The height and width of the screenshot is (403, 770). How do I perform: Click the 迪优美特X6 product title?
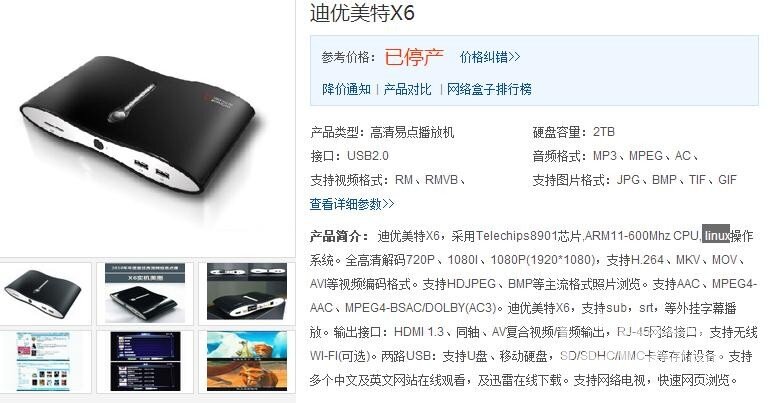pyautogui.click(x=362, y=13)
